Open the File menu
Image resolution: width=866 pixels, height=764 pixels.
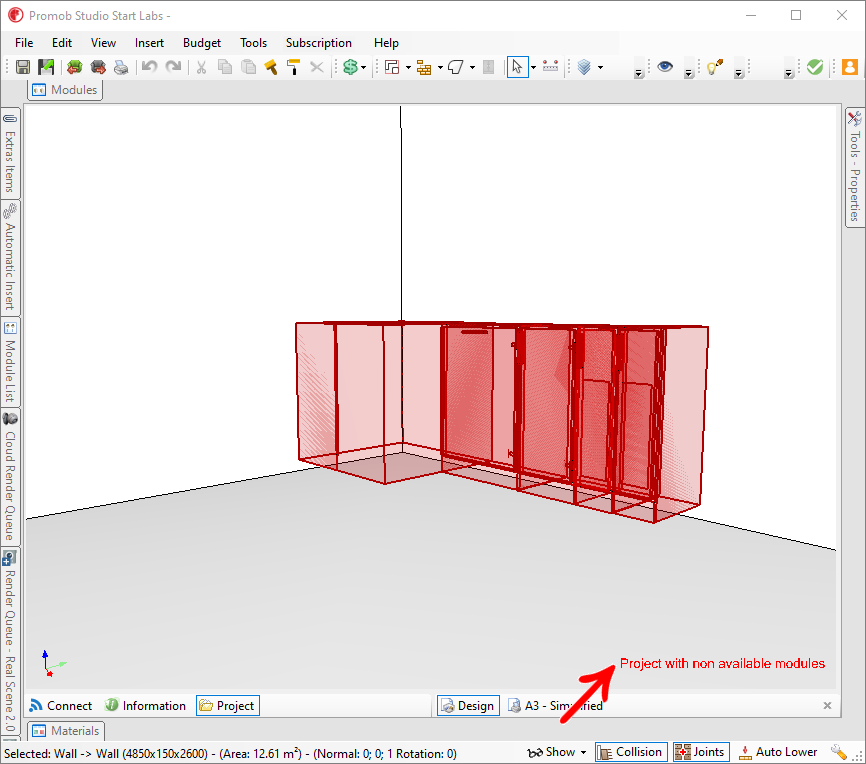coord(24,43)
